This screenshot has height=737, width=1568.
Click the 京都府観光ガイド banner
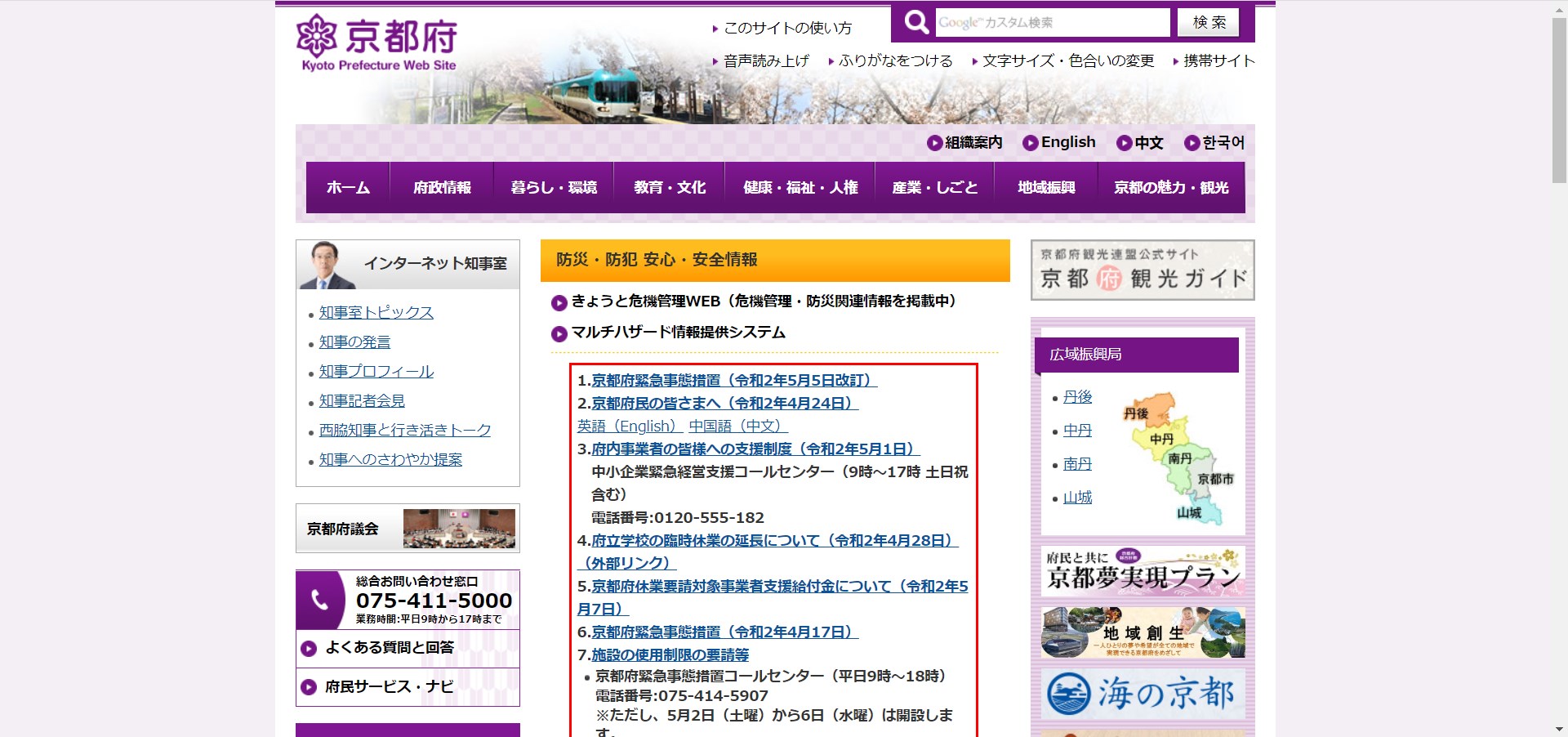(1142, 270)
